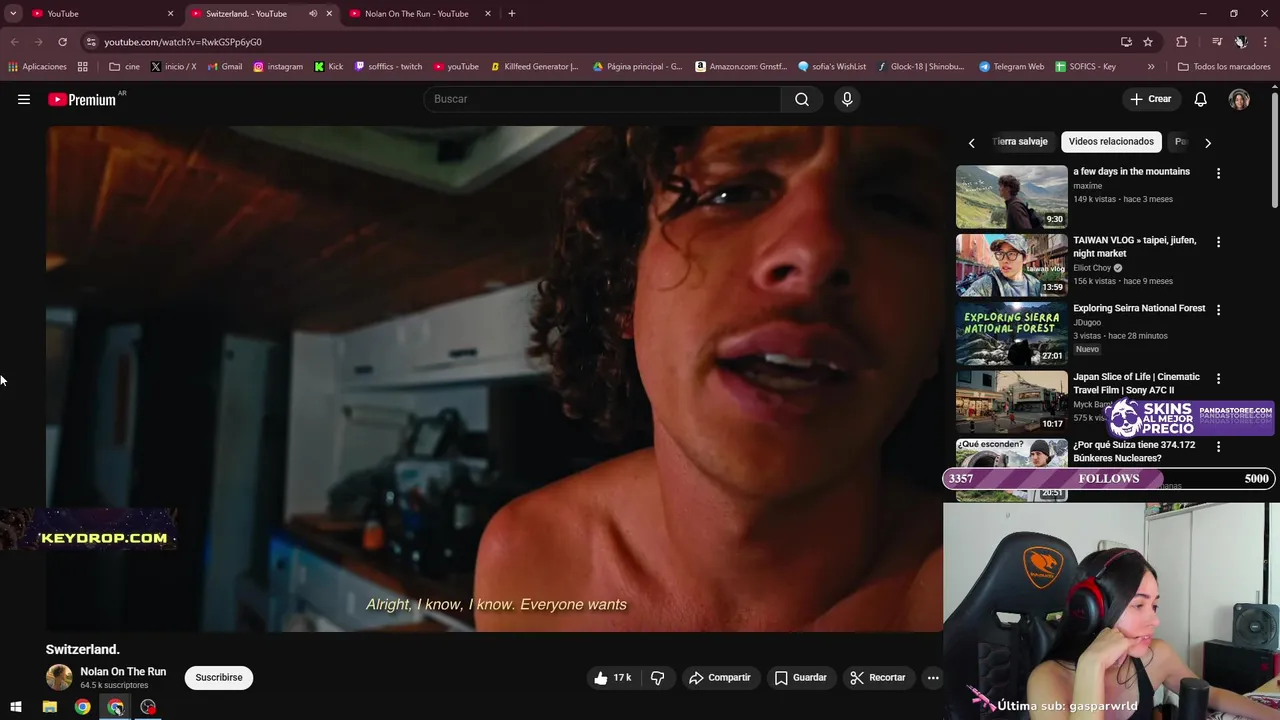
Task: Select the Videos relacionados chip
Action: 1111,142
